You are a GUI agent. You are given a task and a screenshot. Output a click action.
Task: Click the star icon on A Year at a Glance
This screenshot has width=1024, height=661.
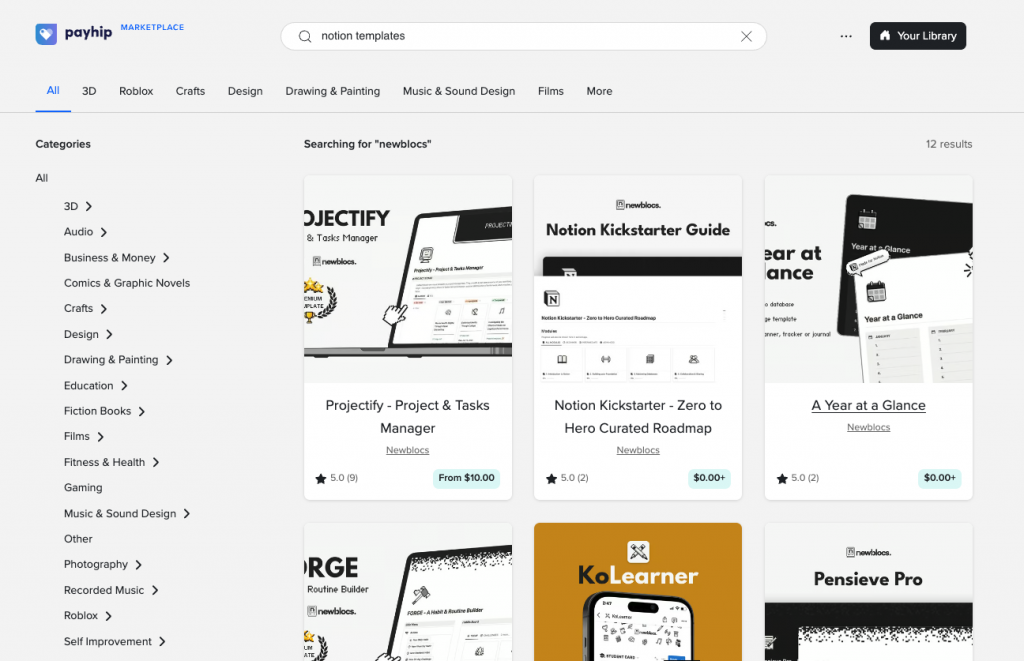click(783, 478)
